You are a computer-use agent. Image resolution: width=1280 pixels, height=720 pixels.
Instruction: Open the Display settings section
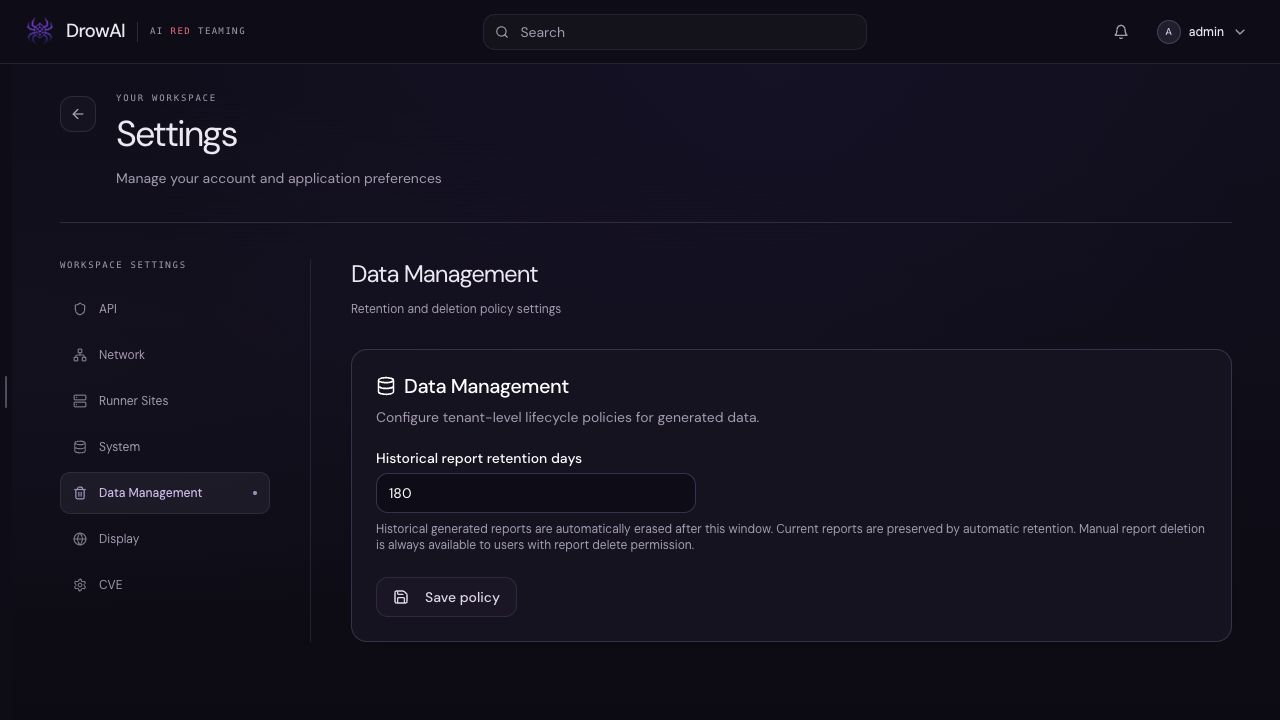165,539
